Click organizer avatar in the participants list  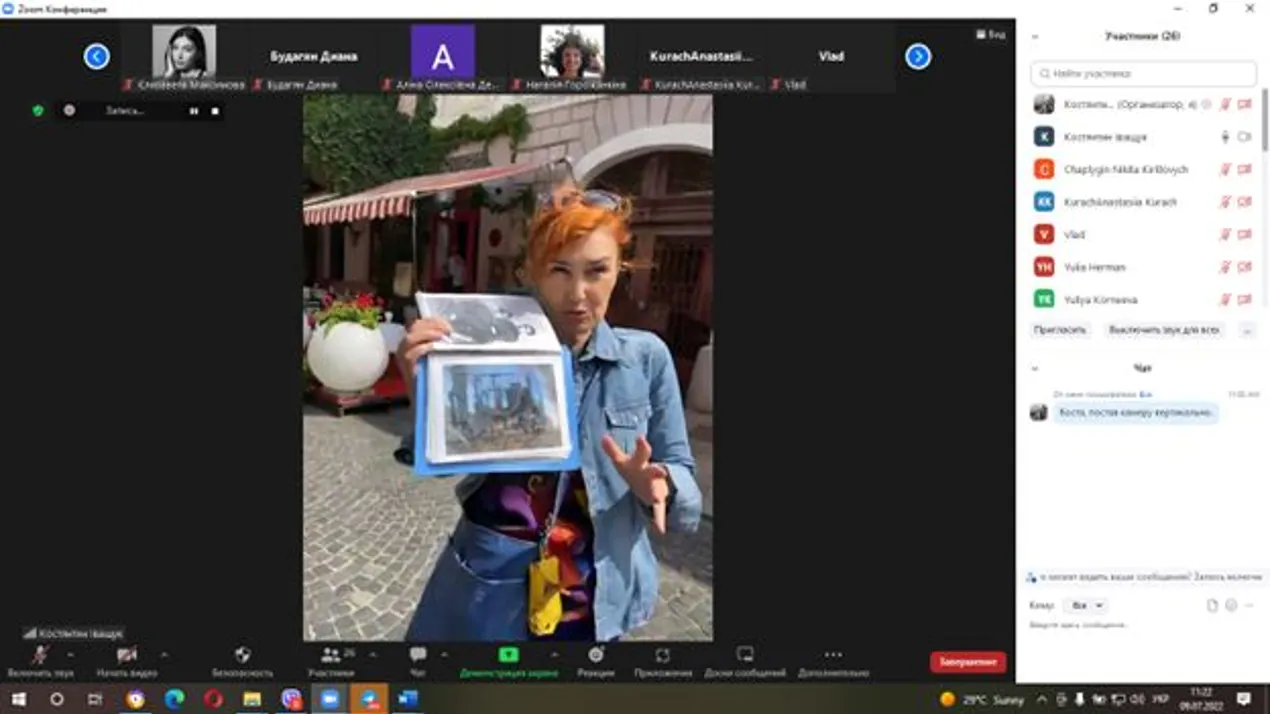point(1044,104)
